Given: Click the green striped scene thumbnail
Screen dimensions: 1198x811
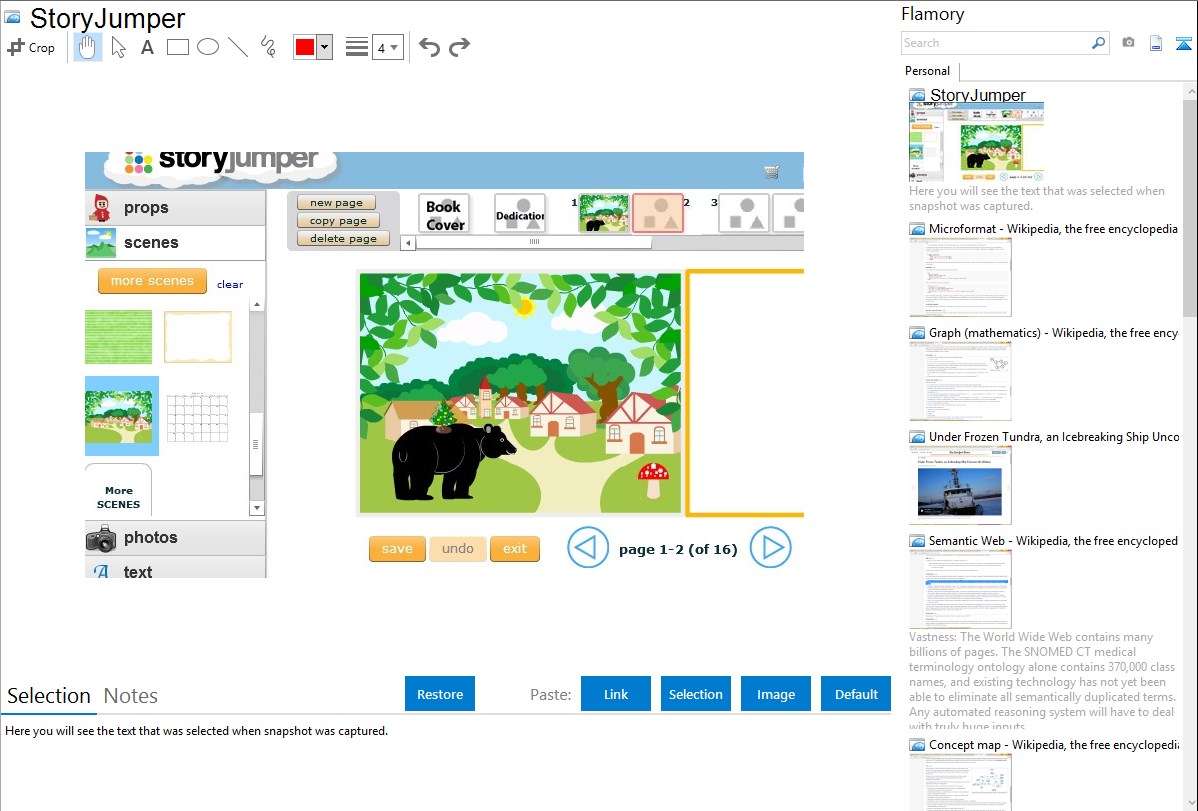Looking at the screenshot, I should (x=118, y=337).
